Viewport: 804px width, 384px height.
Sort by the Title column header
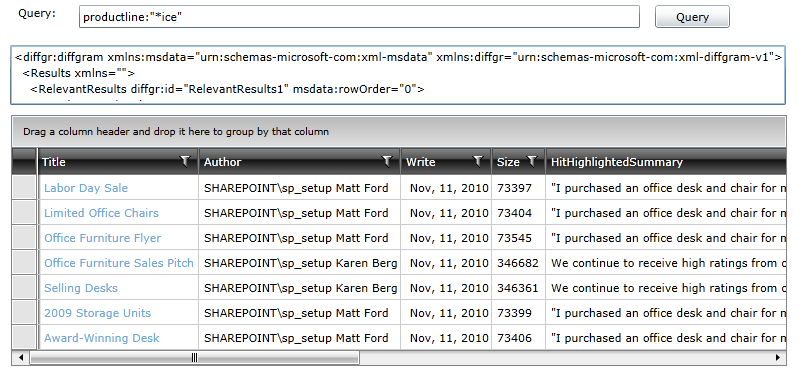(x=118, y=162)
